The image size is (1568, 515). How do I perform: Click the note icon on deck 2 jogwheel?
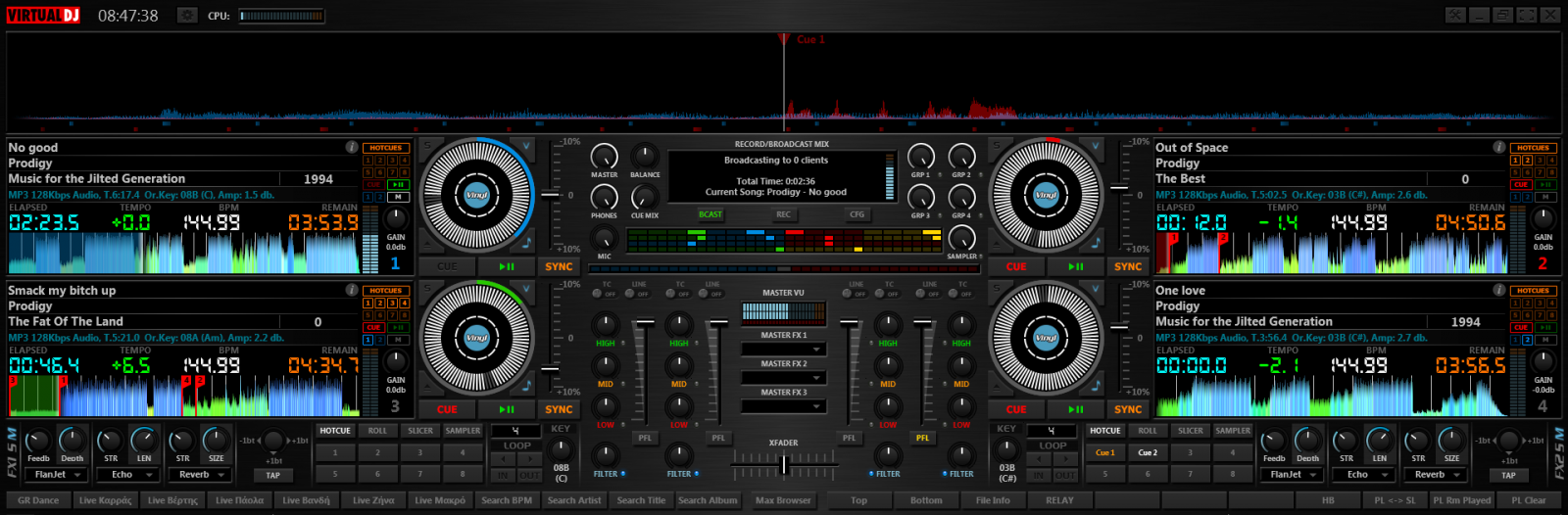click(x=1096, y=242)
